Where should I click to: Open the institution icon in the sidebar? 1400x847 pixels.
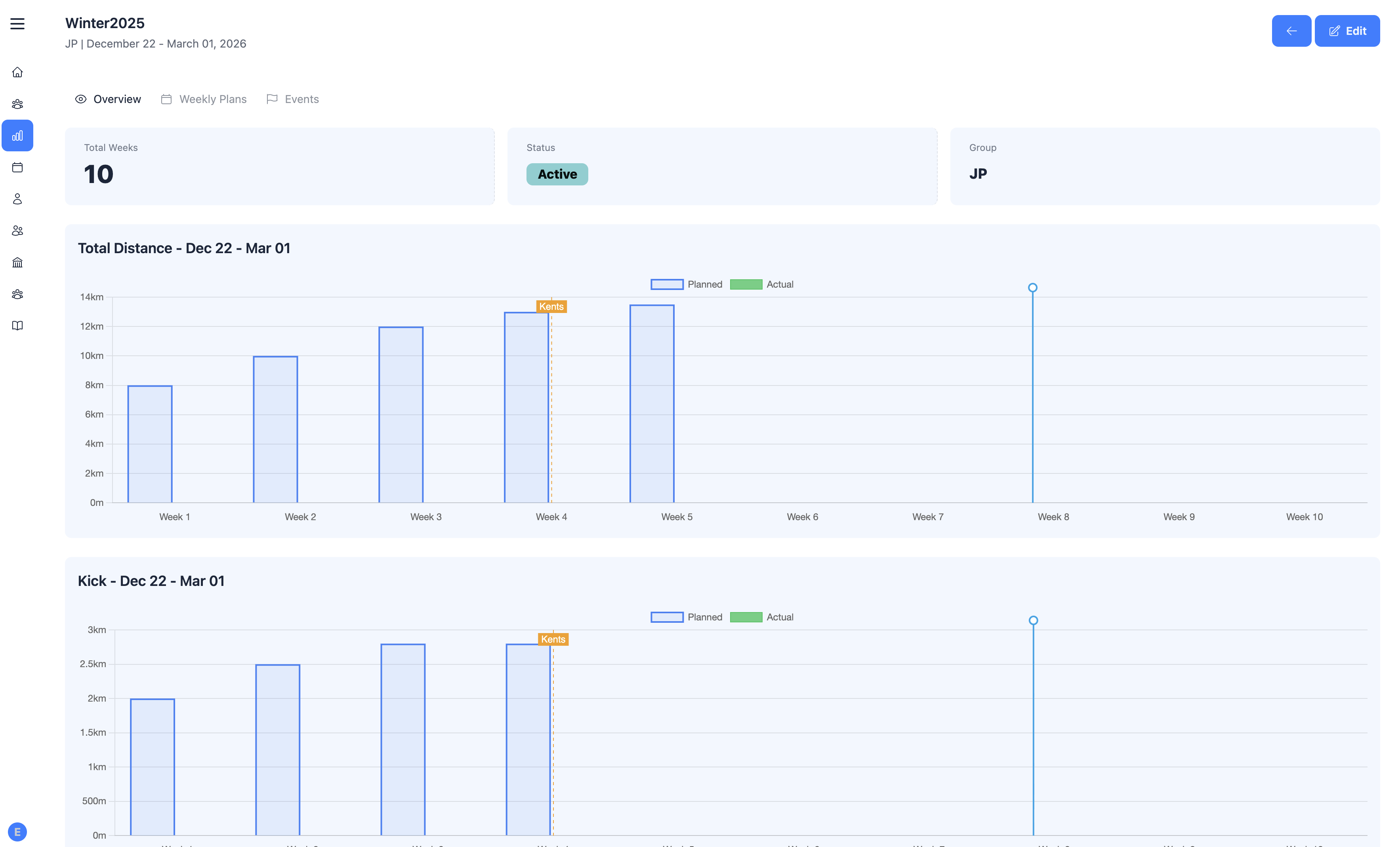tap(17, 262)
